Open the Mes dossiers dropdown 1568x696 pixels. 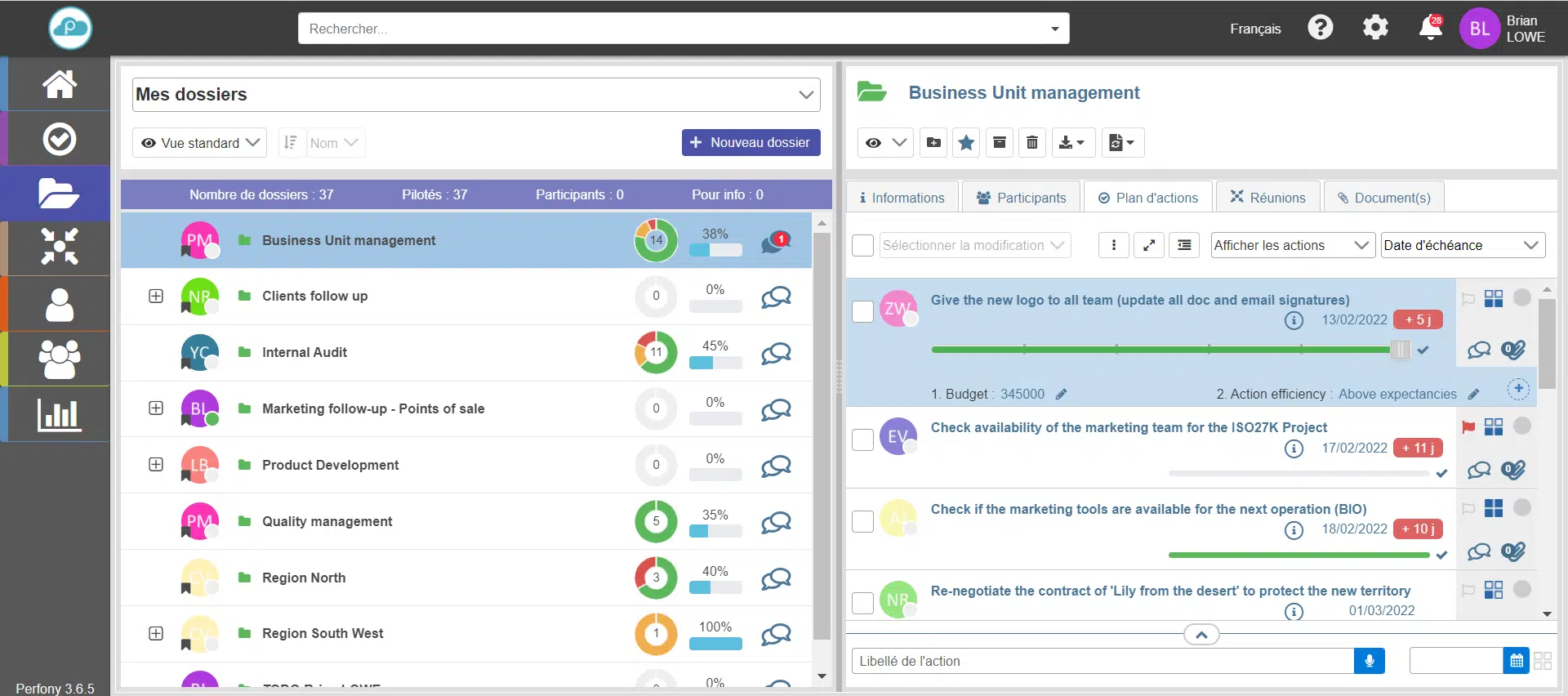tap(476, 95)
